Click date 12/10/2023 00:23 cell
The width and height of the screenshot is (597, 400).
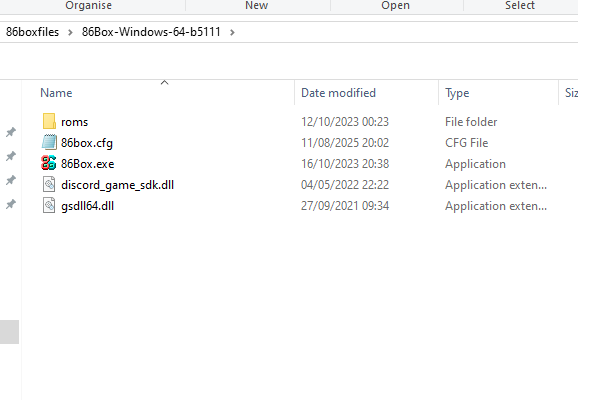click(x=345, y=122)
